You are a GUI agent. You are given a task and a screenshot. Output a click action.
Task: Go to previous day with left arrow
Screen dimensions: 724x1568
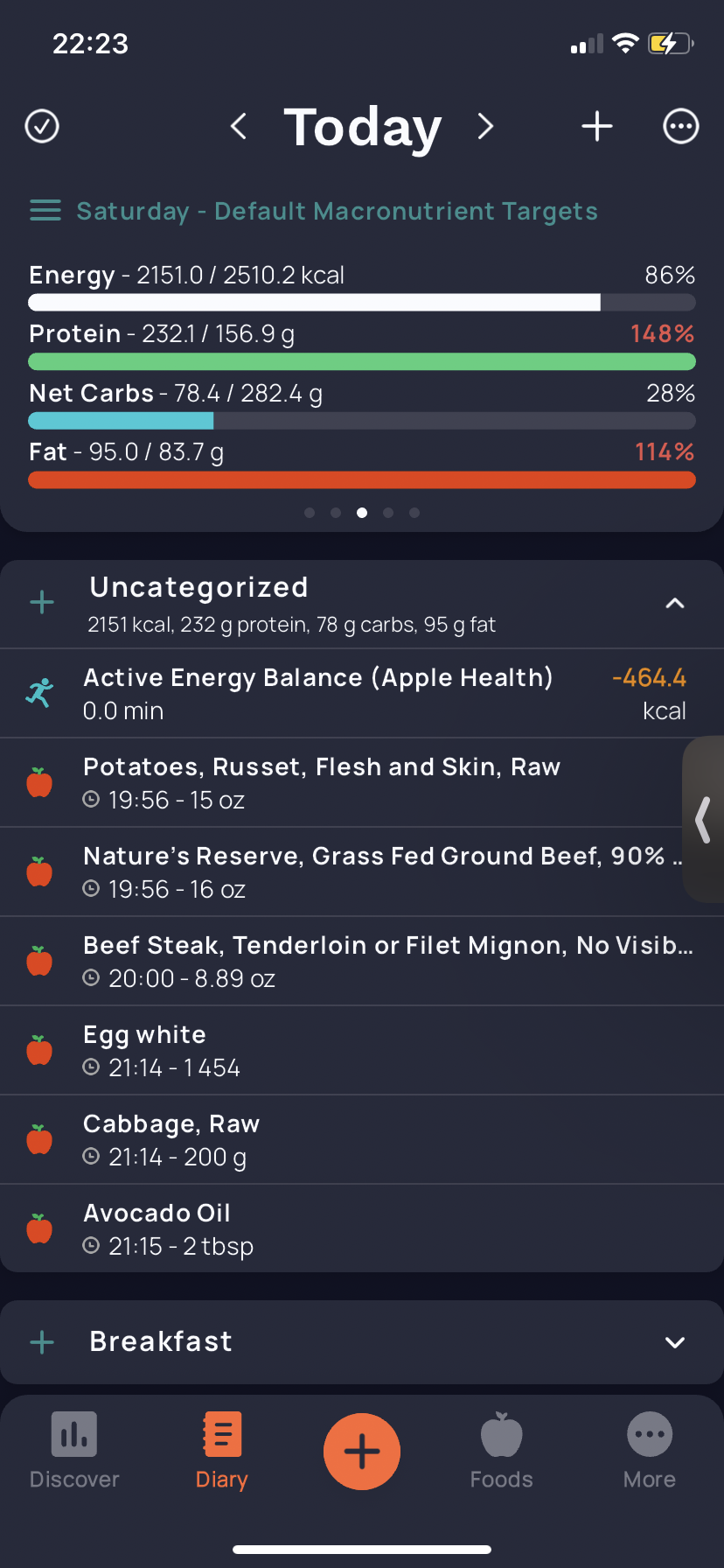pyautogui.click(x=239, y=126)
